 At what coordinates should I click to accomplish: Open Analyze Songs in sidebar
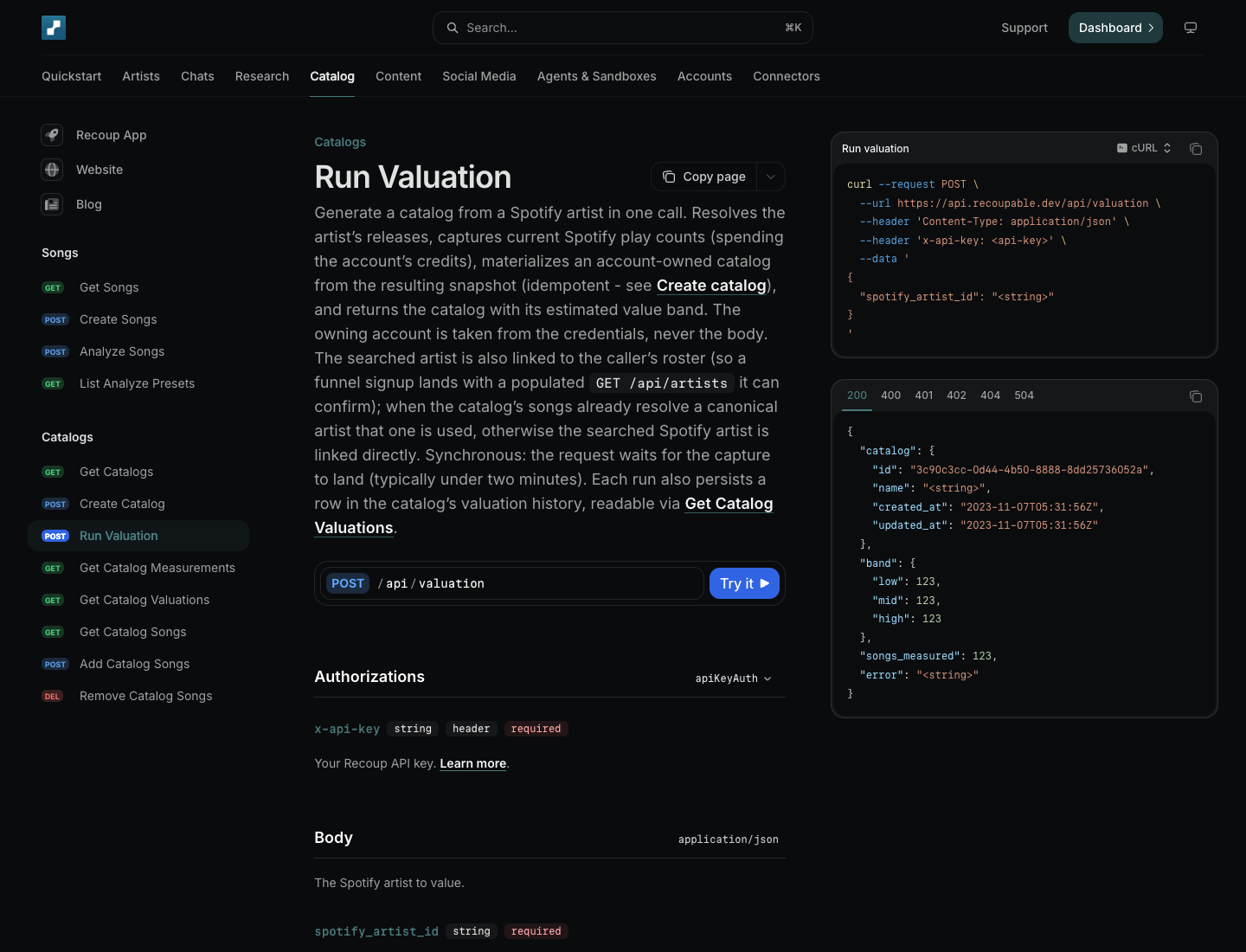(138, 351)
